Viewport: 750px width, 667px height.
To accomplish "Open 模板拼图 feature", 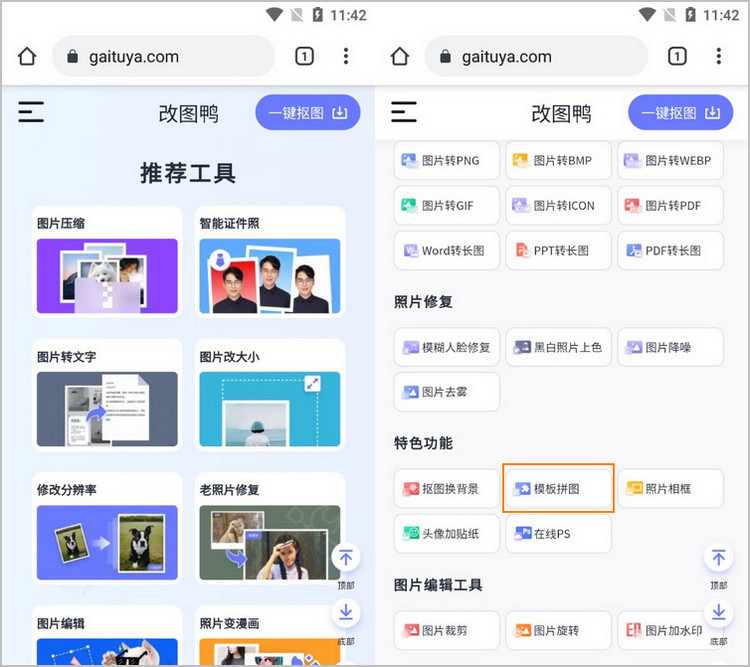I will coord(559,489).
